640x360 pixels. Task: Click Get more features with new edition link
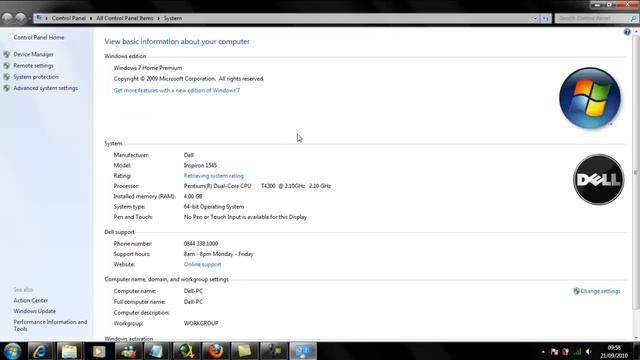point(177,90)
